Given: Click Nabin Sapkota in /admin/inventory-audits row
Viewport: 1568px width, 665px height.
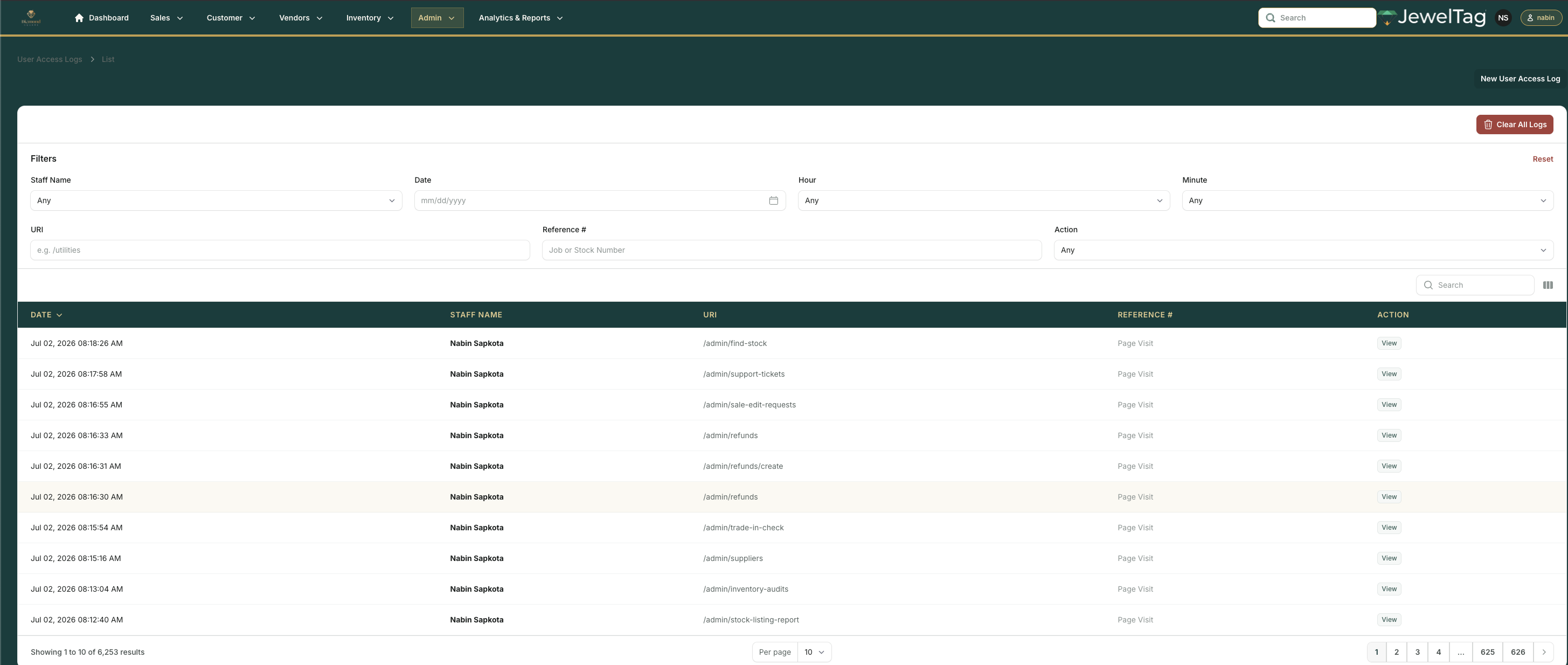Looking at the screenshot, I should tap(477, 589).
